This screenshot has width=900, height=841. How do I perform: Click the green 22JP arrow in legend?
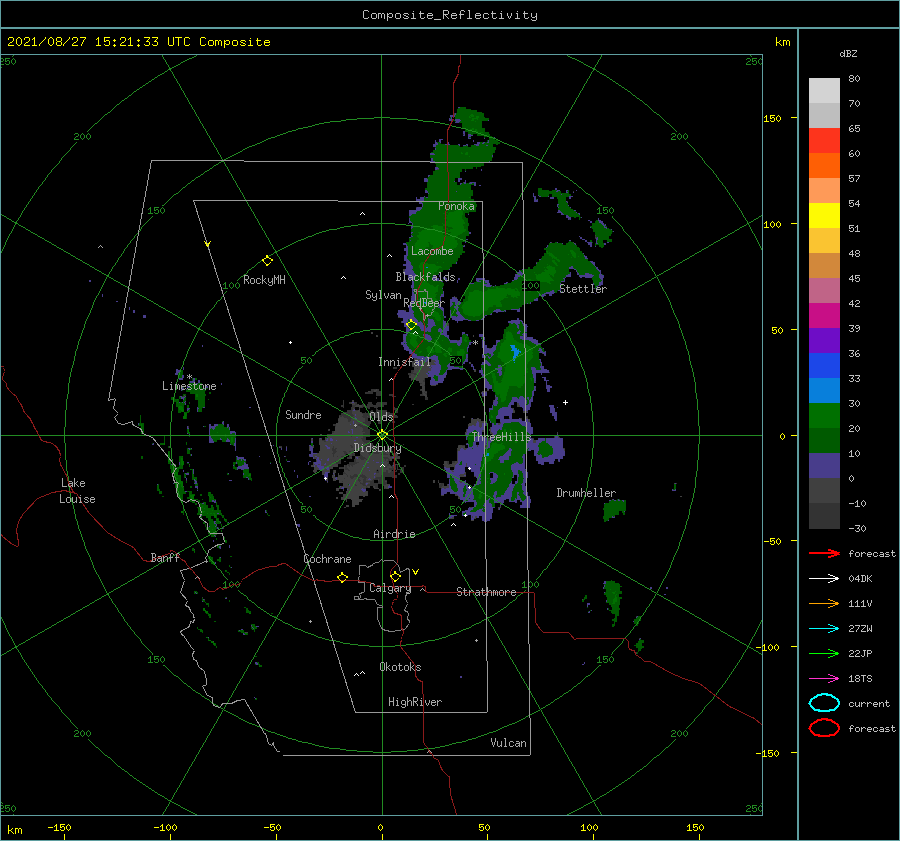click(824, 653)
